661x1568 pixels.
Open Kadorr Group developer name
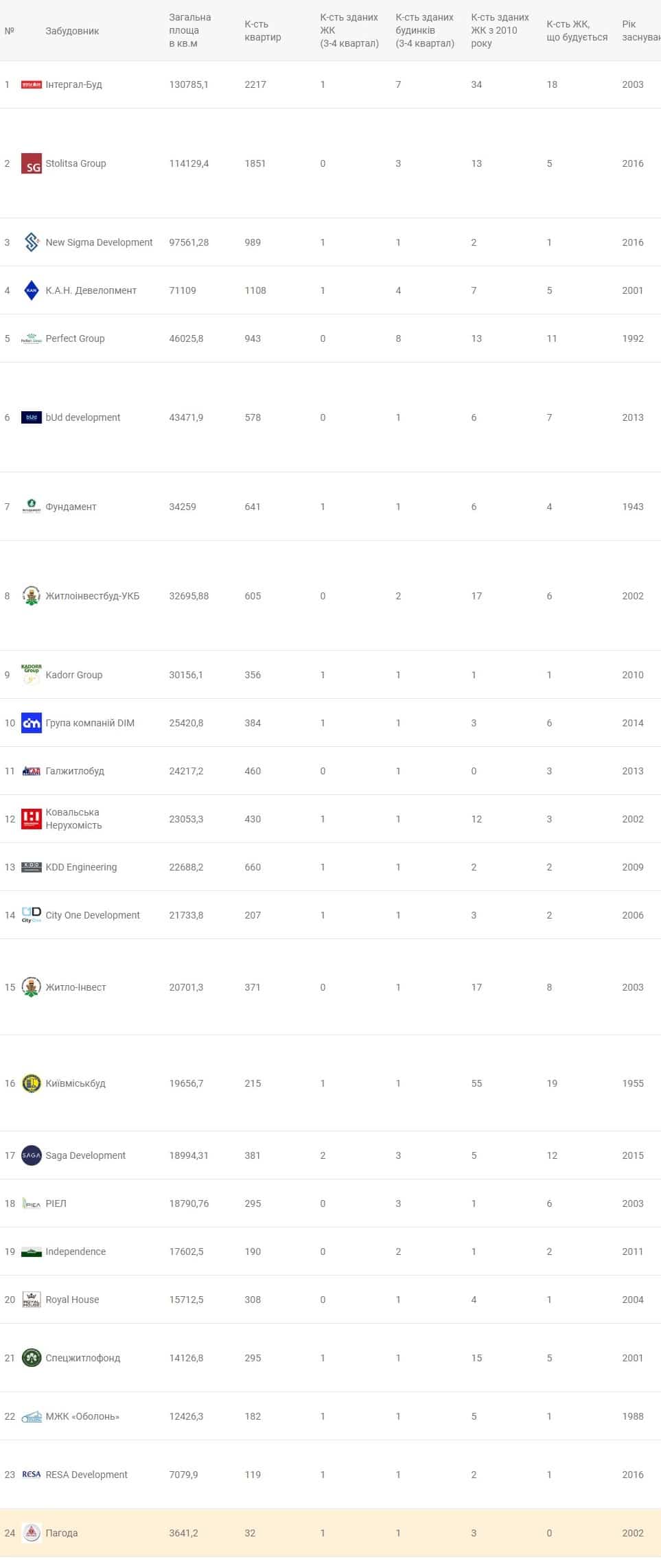click(x=73, y=675)
